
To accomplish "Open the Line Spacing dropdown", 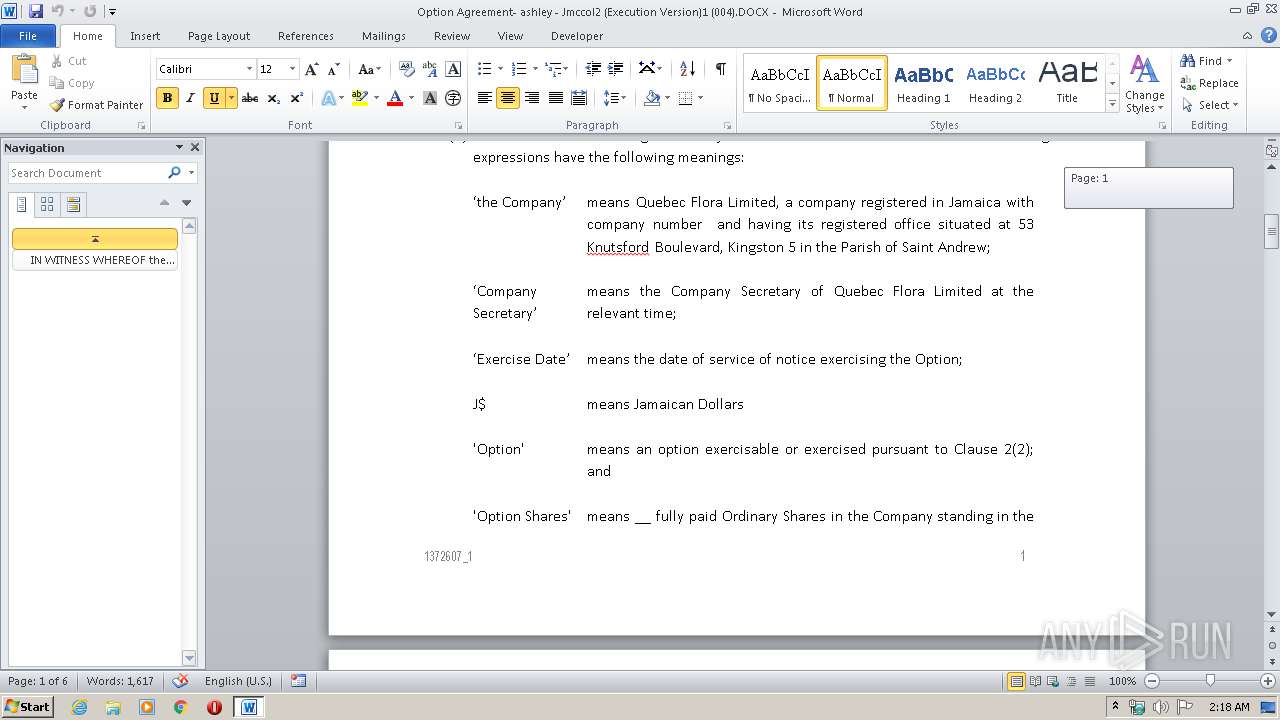I will [x=615, y=98].
